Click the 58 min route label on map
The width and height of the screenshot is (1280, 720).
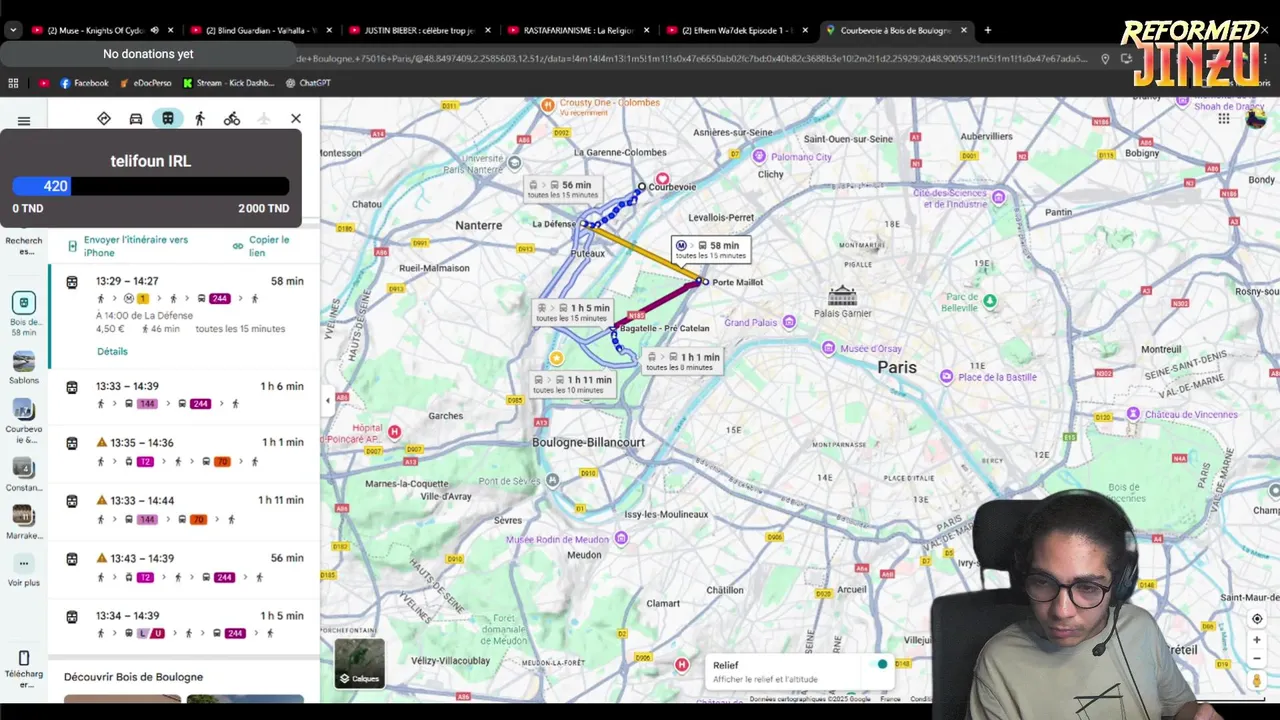(x=711, y=249)
